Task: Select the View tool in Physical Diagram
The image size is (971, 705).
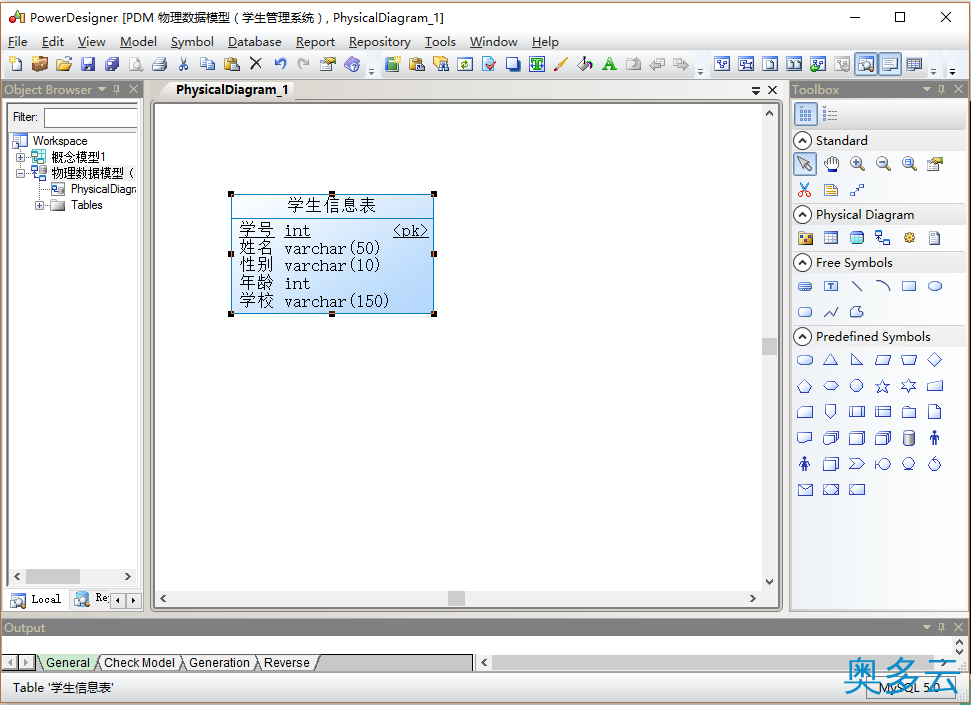Action: pyautogui.click(x=857, y=238)
